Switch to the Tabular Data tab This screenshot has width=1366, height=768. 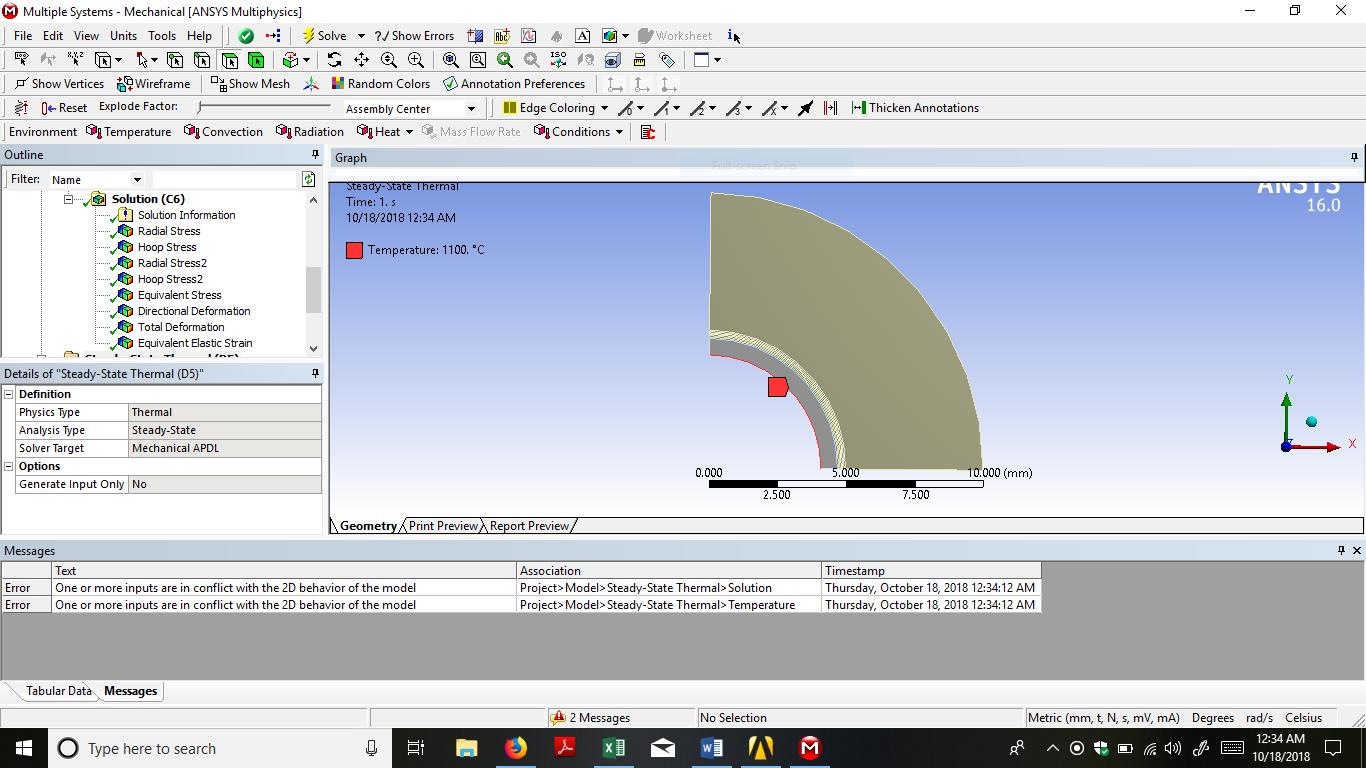58,691
